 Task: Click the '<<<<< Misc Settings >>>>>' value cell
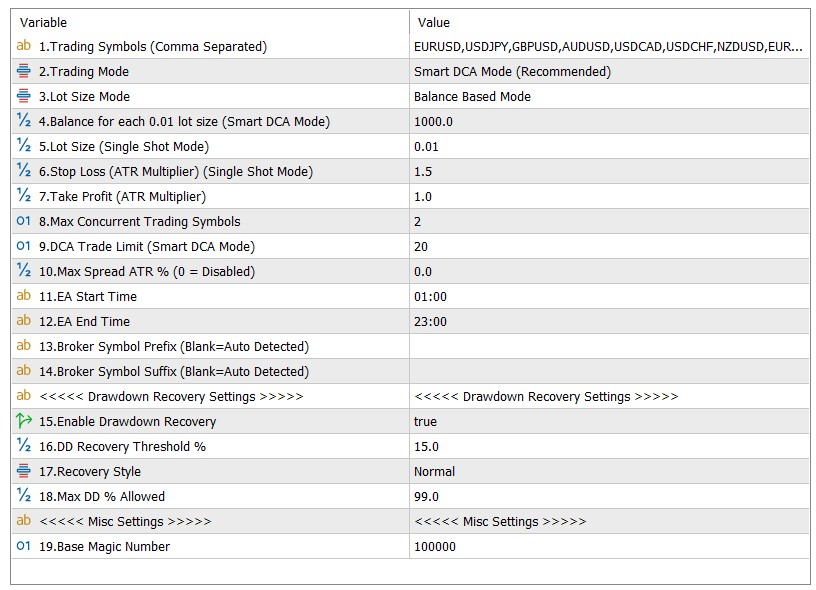pyautogui.click(x=609, y=521)
